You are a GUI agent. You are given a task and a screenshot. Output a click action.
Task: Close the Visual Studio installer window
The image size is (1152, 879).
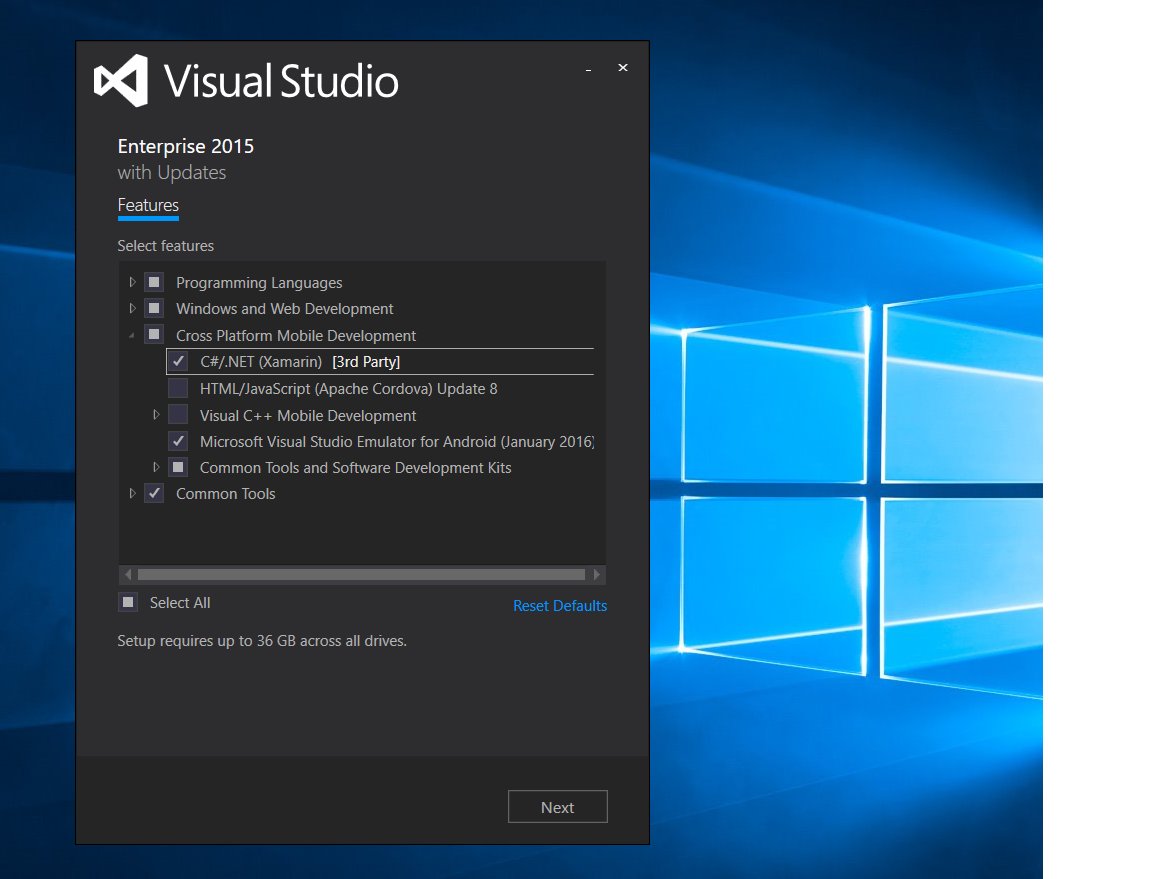click(x=623, y=68)
